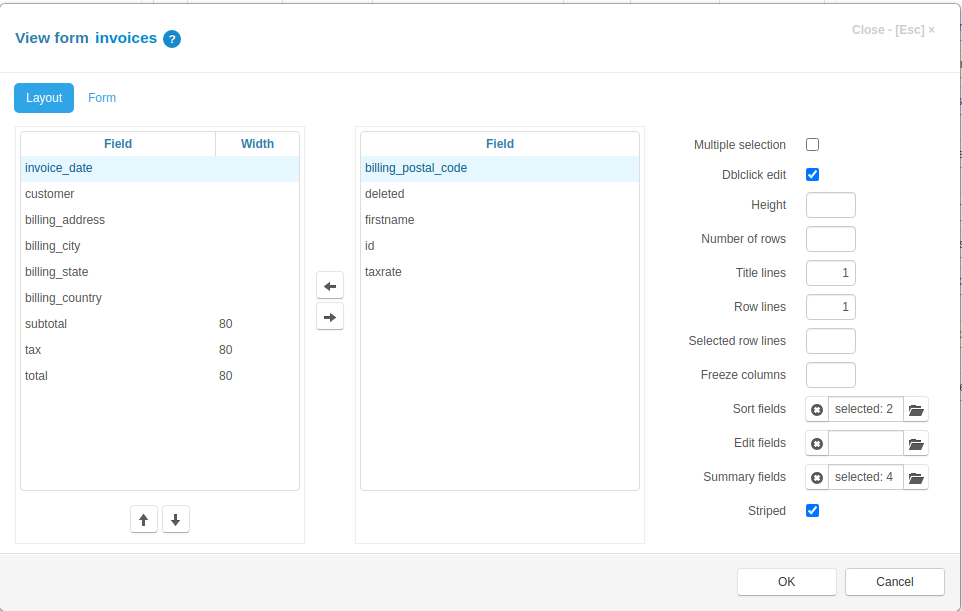
Task: Click Sort fields 'selected: 2' box
Action: 866,409
